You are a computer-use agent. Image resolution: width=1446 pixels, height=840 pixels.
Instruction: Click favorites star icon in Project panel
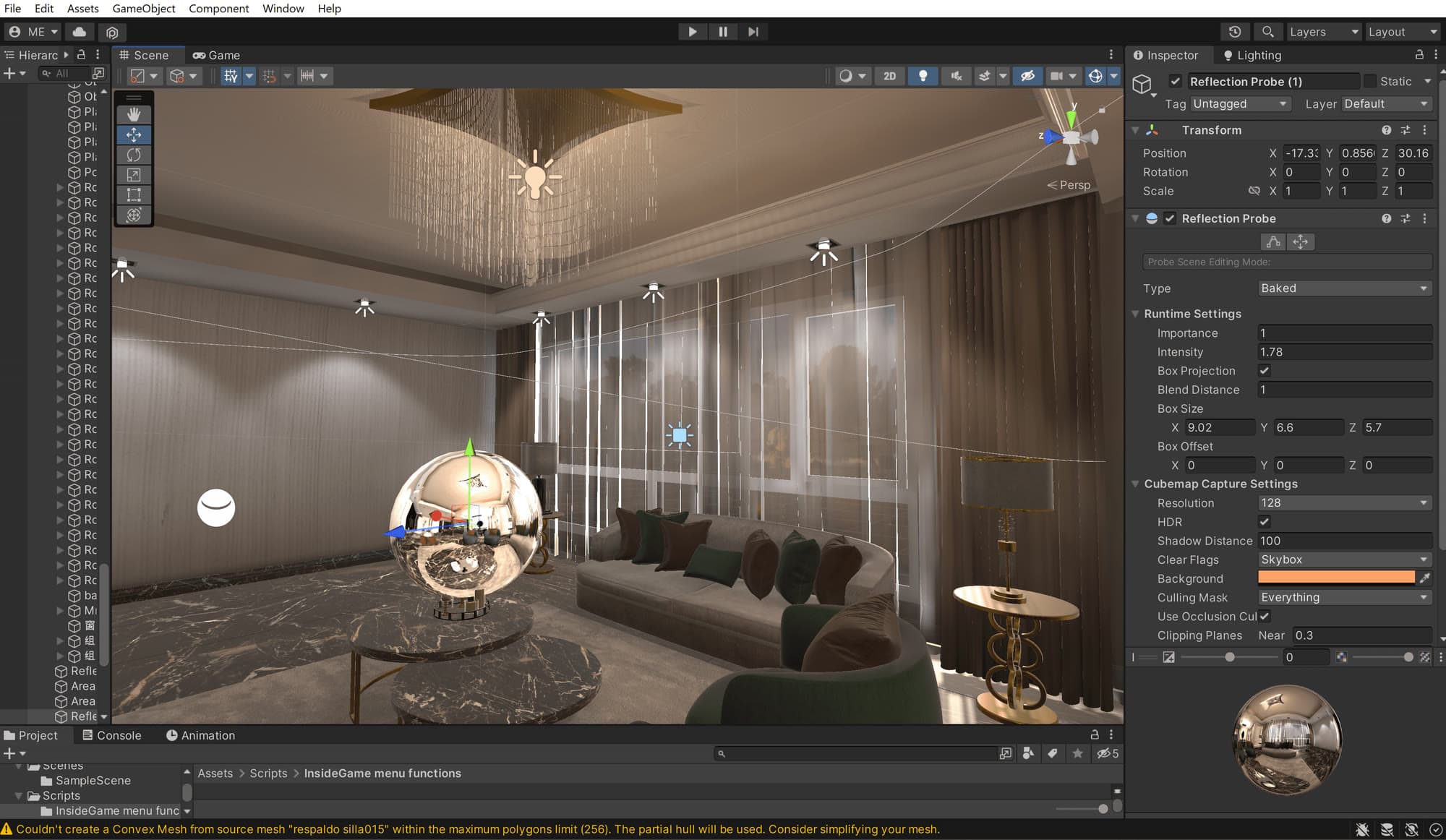click(1077, 753)
